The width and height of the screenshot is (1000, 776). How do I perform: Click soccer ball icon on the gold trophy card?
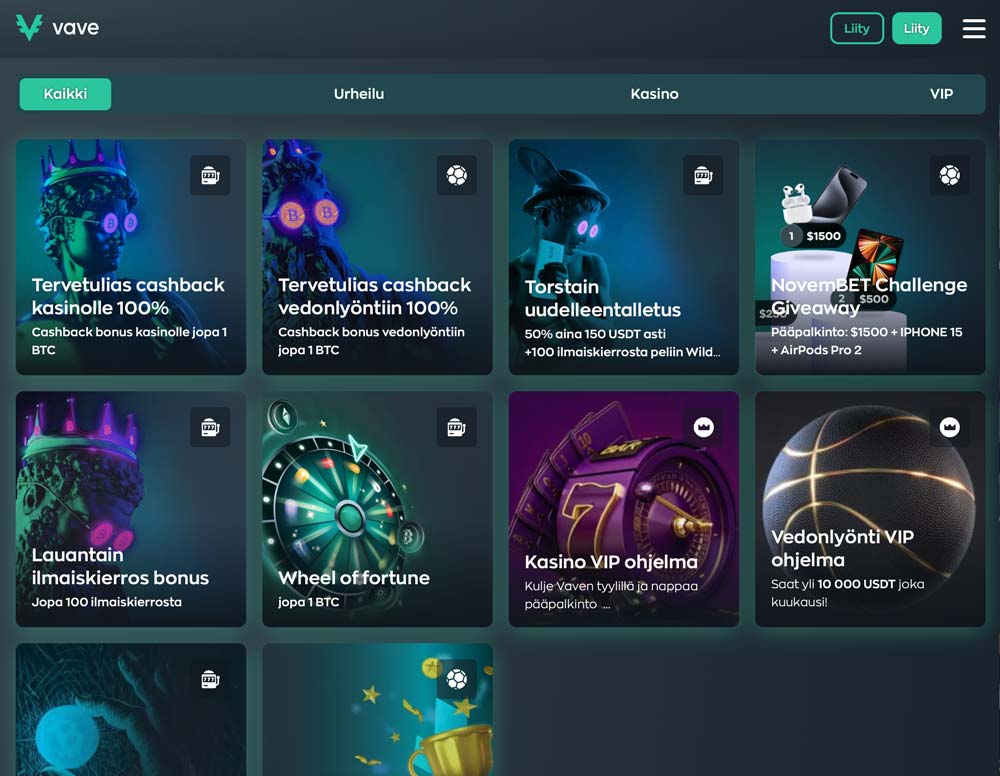pyautogui.click(x=457, y=679)
